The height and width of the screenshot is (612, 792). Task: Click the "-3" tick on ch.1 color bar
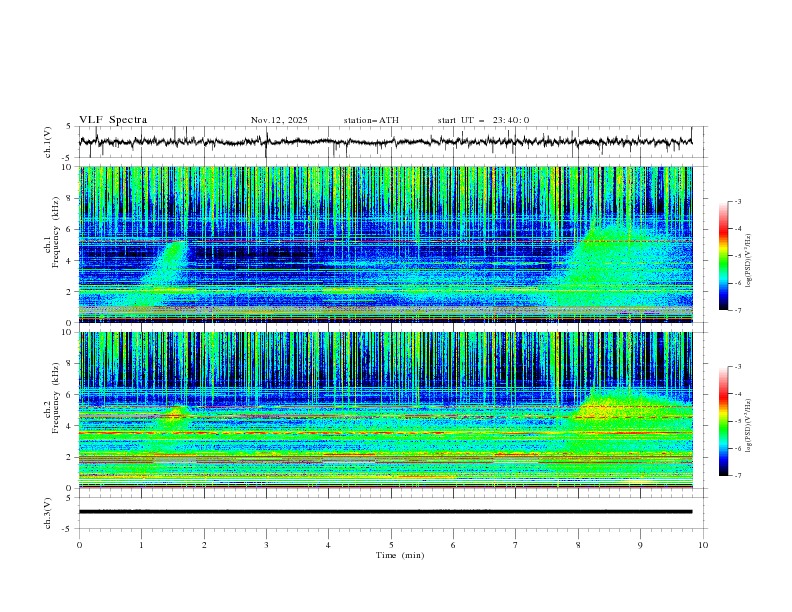pyautogui.click(x=737, y=201)
